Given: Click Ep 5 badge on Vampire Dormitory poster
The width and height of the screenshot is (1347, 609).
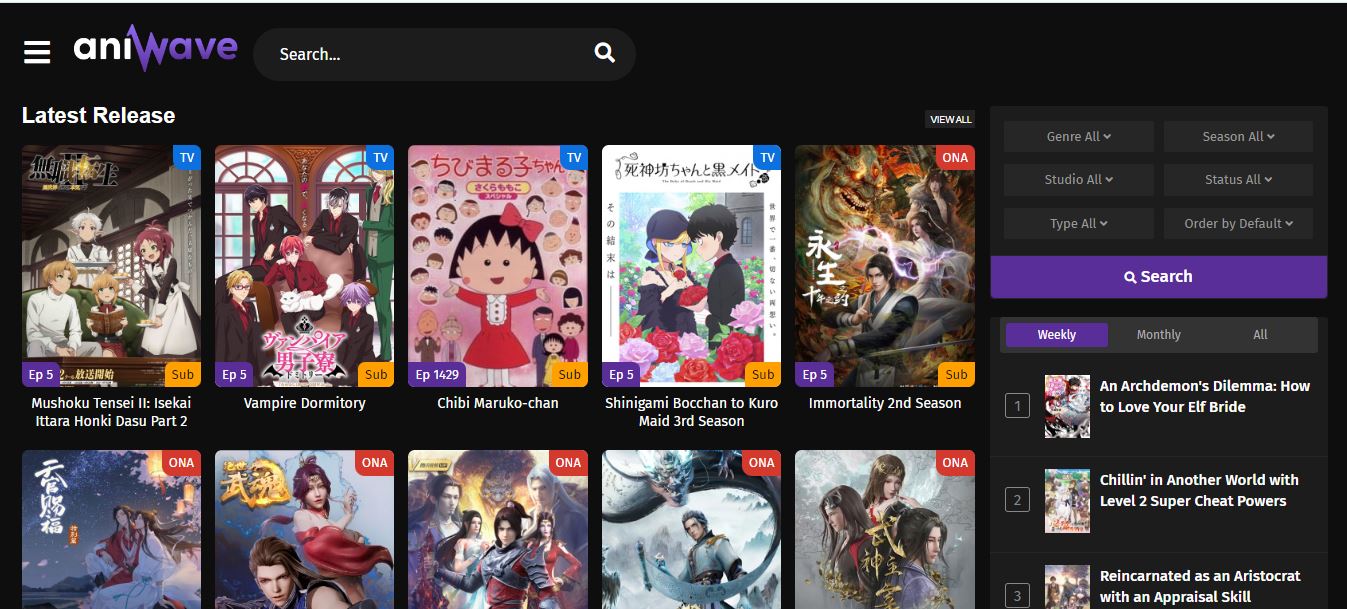Looking at the screenshot, I should click(x=234, y=375).
